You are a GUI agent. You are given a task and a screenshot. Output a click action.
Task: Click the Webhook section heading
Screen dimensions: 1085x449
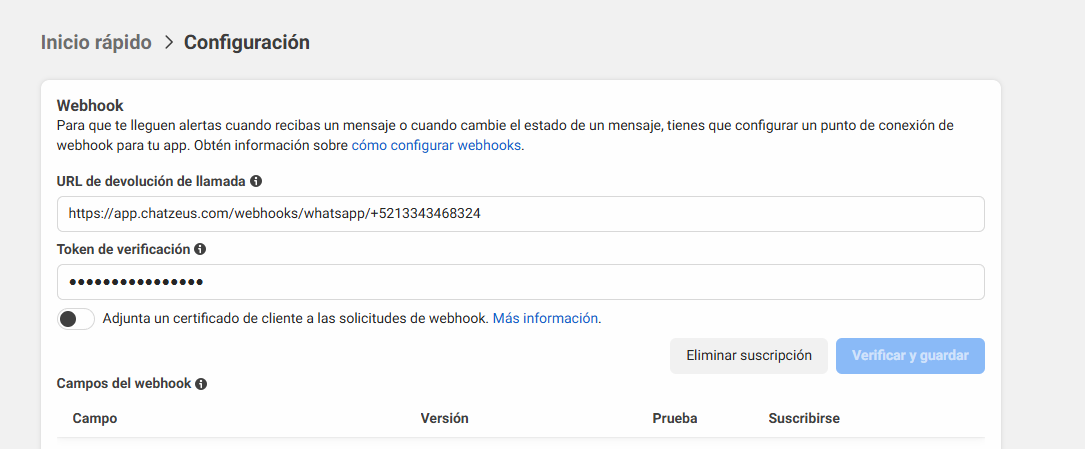point(89,105)
